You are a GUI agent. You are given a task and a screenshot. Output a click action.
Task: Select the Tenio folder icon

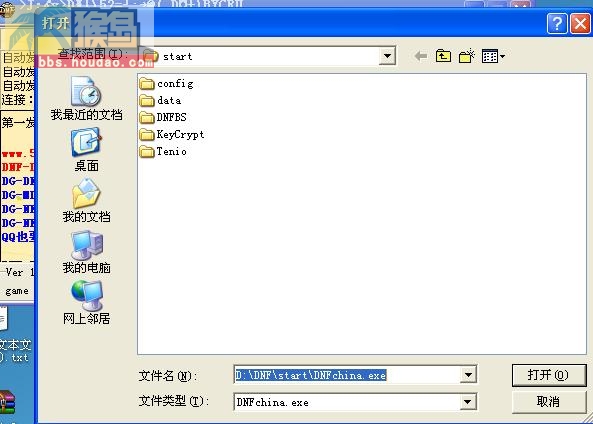coord(147,151)
